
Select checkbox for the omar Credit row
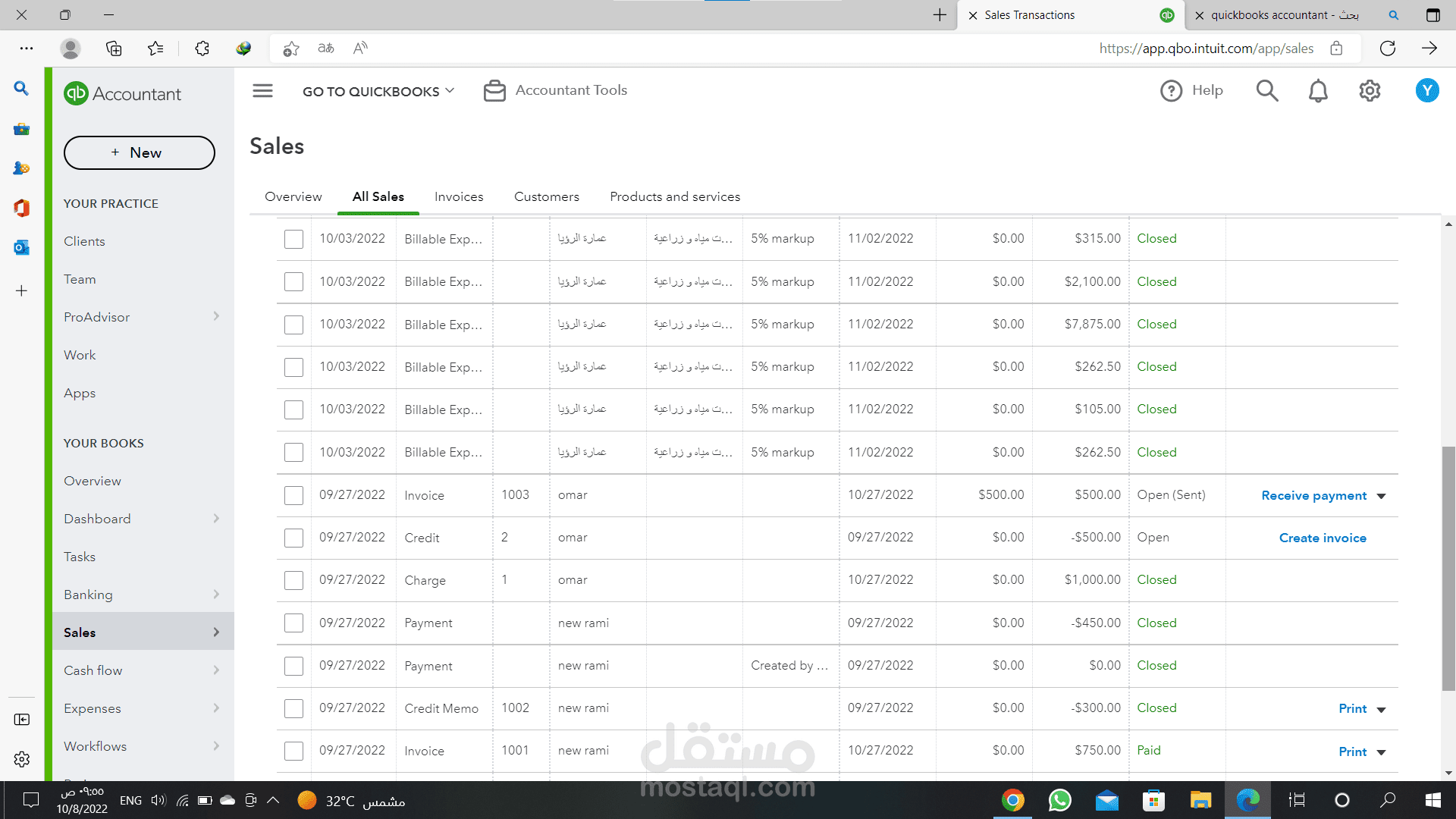(293, 538)
